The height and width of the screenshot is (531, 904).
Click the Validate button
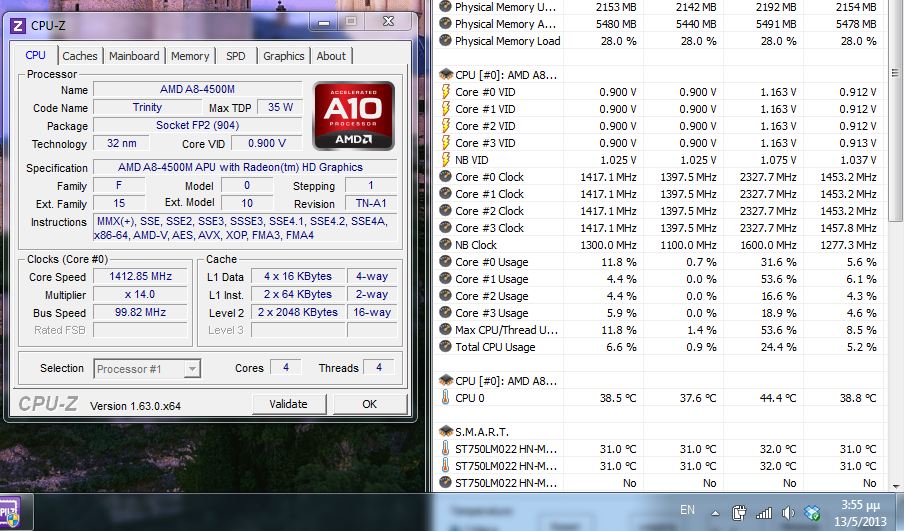(x=288, y=404)
